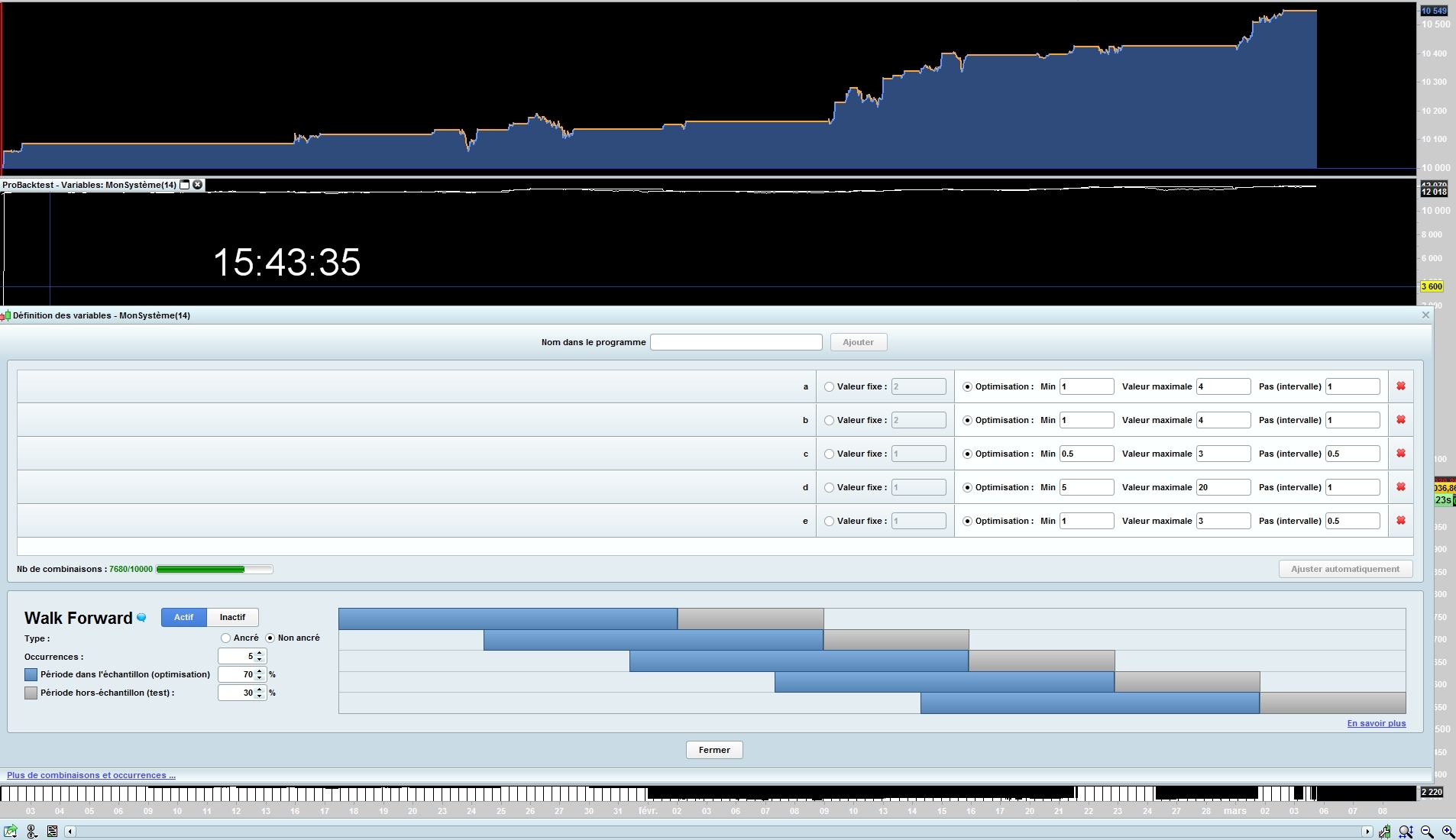This screenshot has height=840, width=1456.
Task: Increase in-sample optimisation percentage
Action: (260, 671)
